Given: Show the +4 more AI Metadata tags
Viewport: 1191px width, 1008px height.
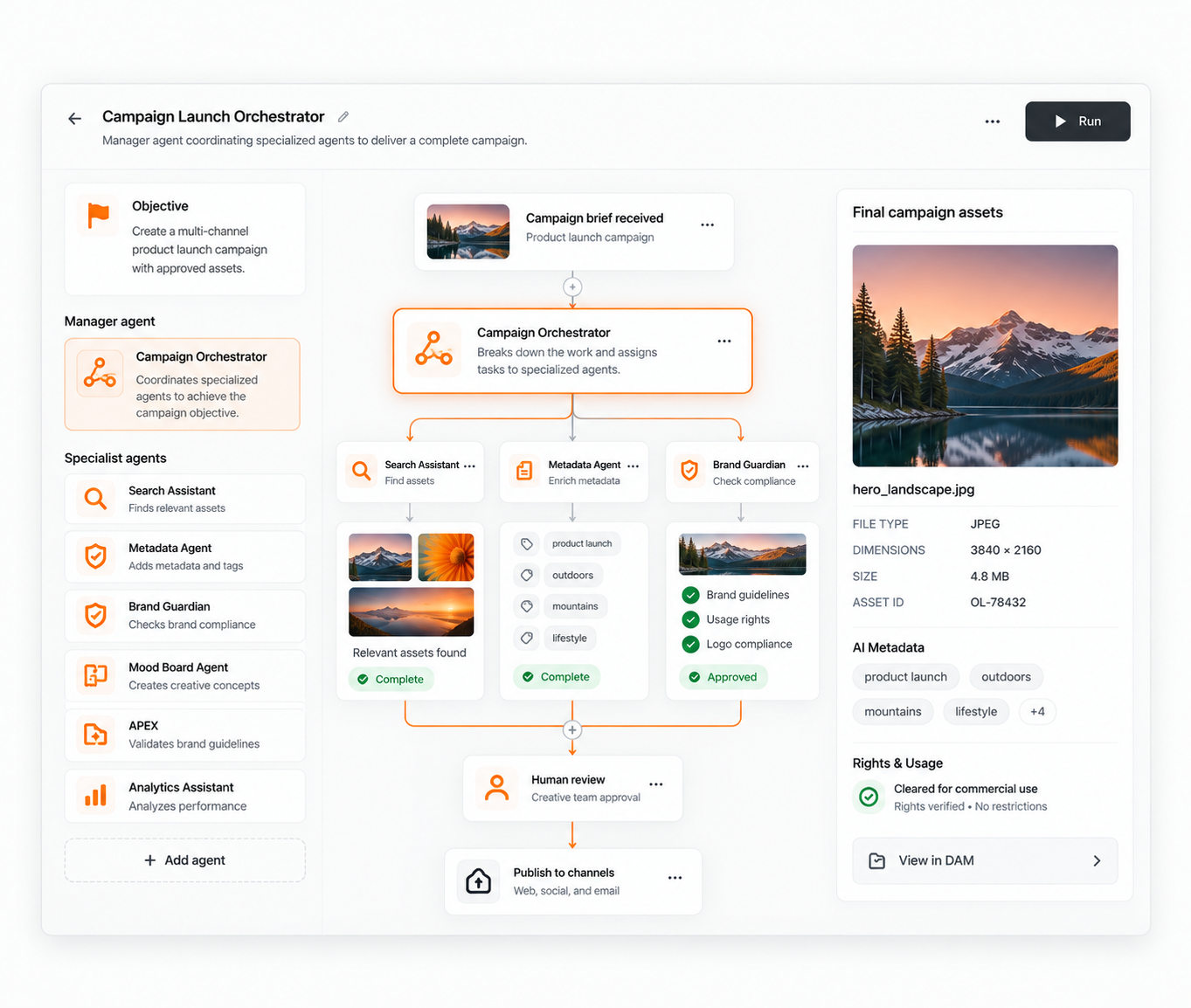Looking at the screenshot, I should point(1037,712).
